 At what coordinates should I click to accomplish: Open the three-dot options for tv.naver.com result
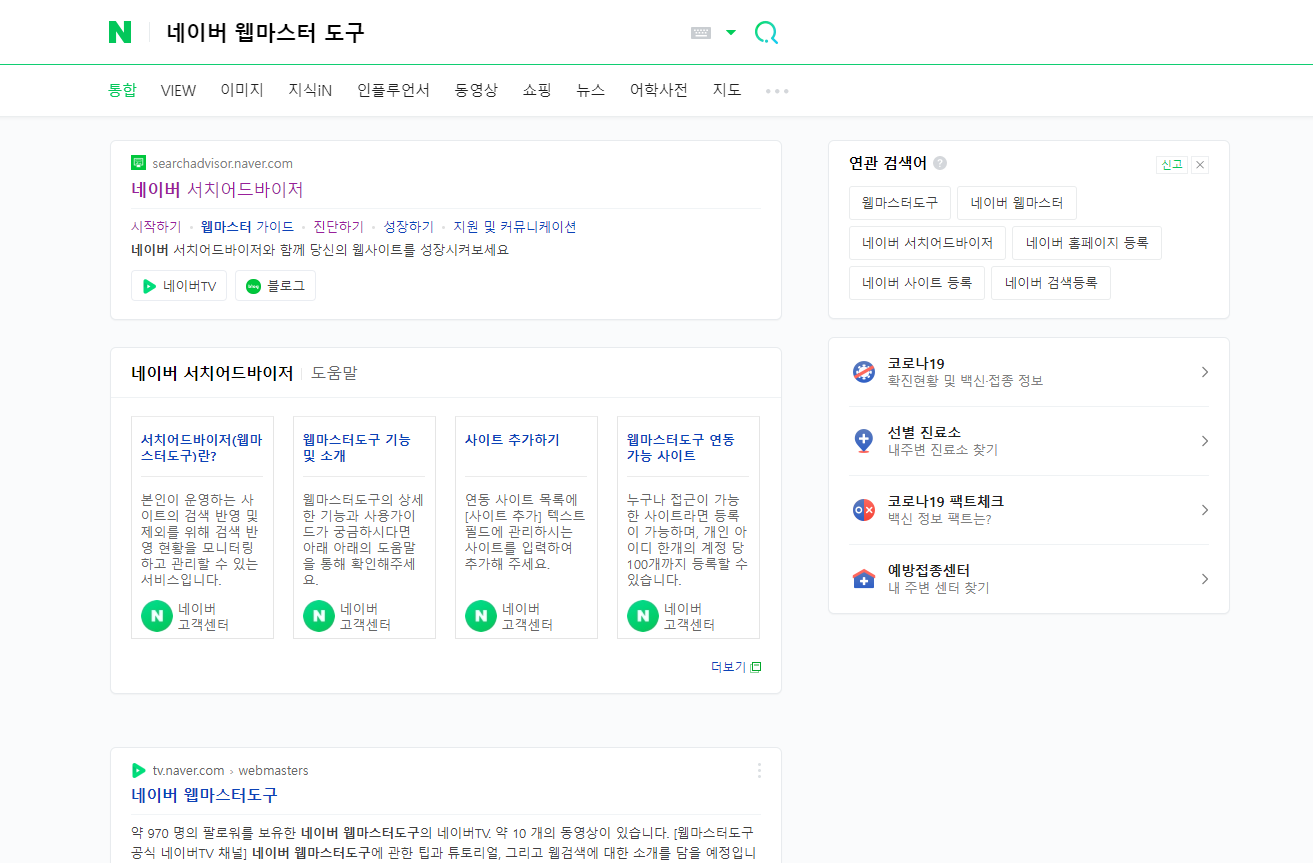click(x=759, y=770)
